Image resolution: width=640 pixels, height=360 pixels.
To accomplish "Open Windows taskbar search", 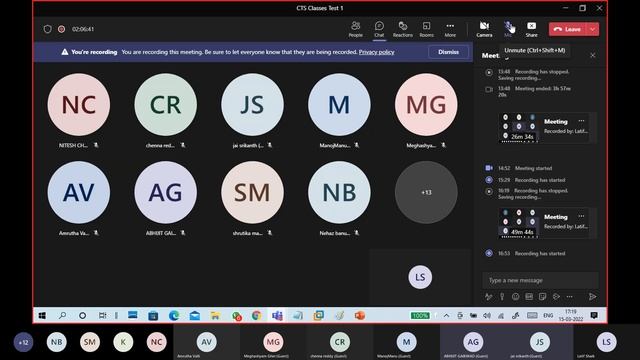I will coord(62,316).
